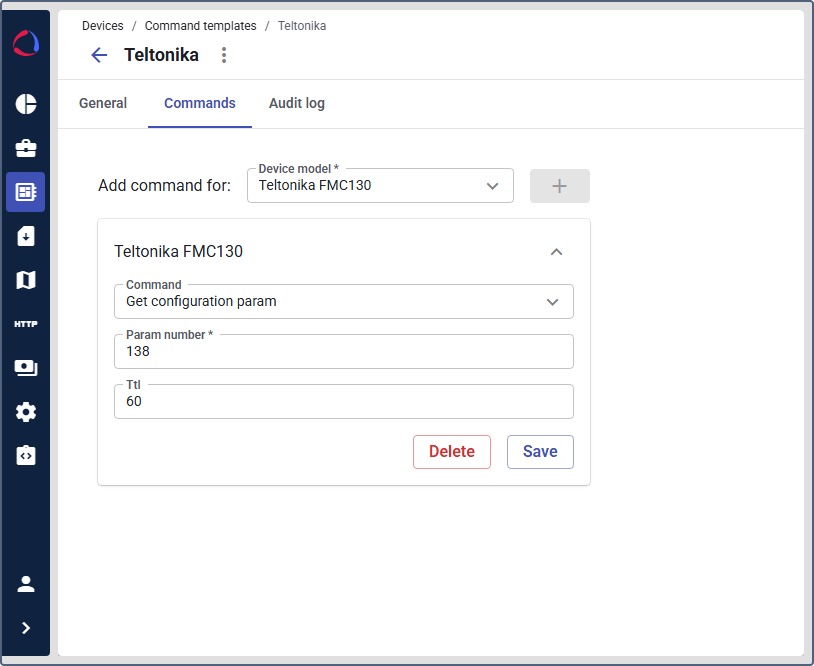Screen dimensions: 814x666
Task: Collapse the Teltonika FMC130 command card
Action: [x=557, y=252]
